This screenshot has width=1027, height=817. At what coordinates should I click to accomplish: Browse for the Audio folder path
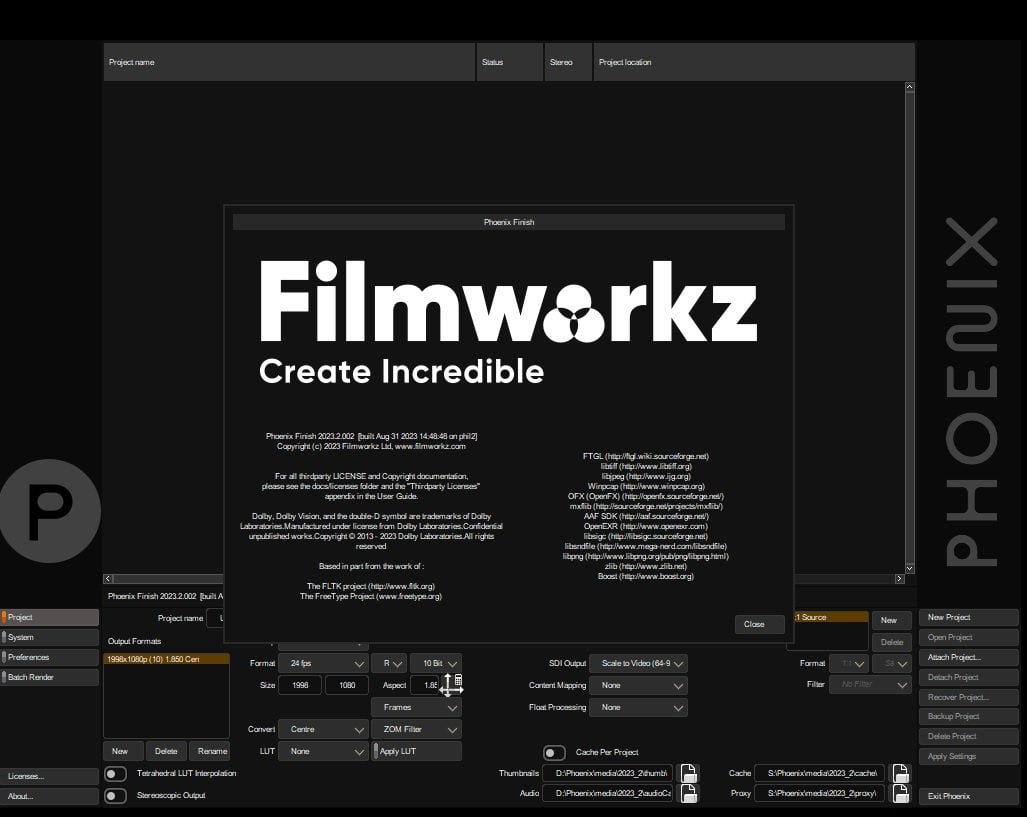(x=688, y=793)
